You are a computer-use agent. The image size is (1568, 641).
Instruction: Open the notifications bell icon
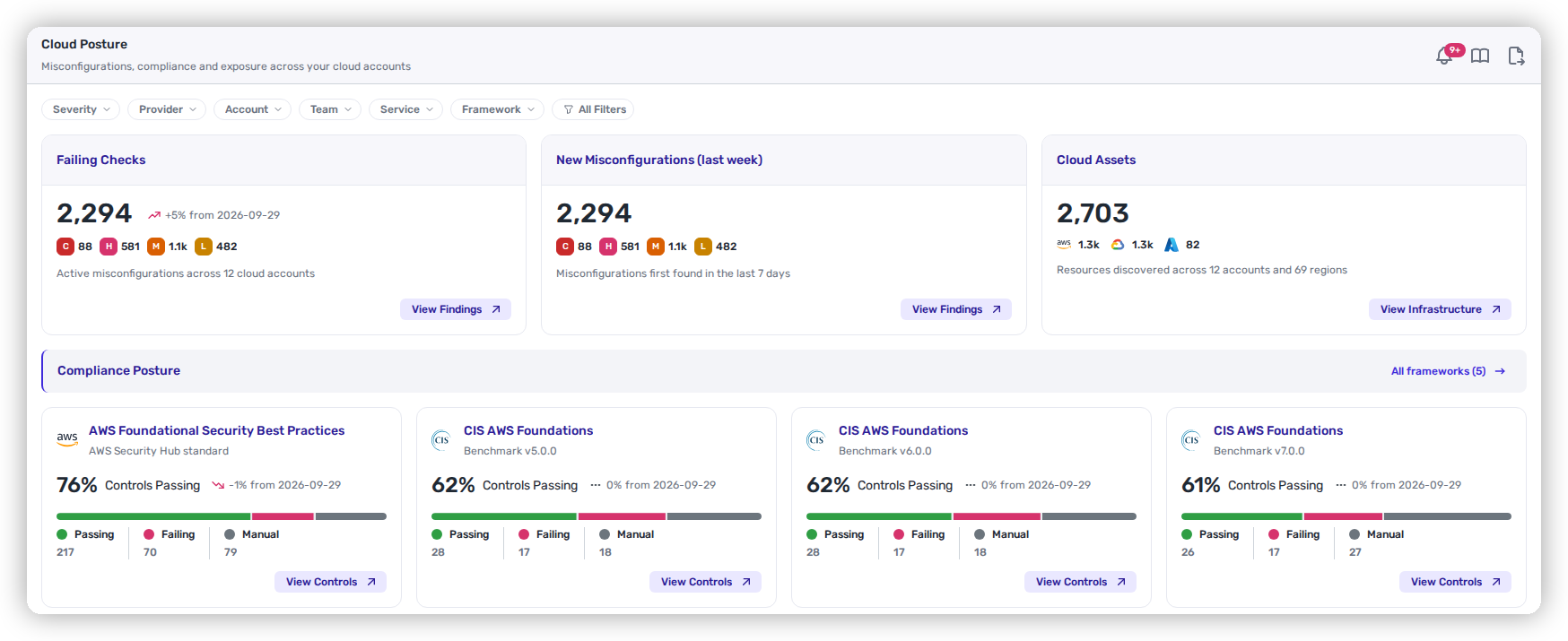1444,56
